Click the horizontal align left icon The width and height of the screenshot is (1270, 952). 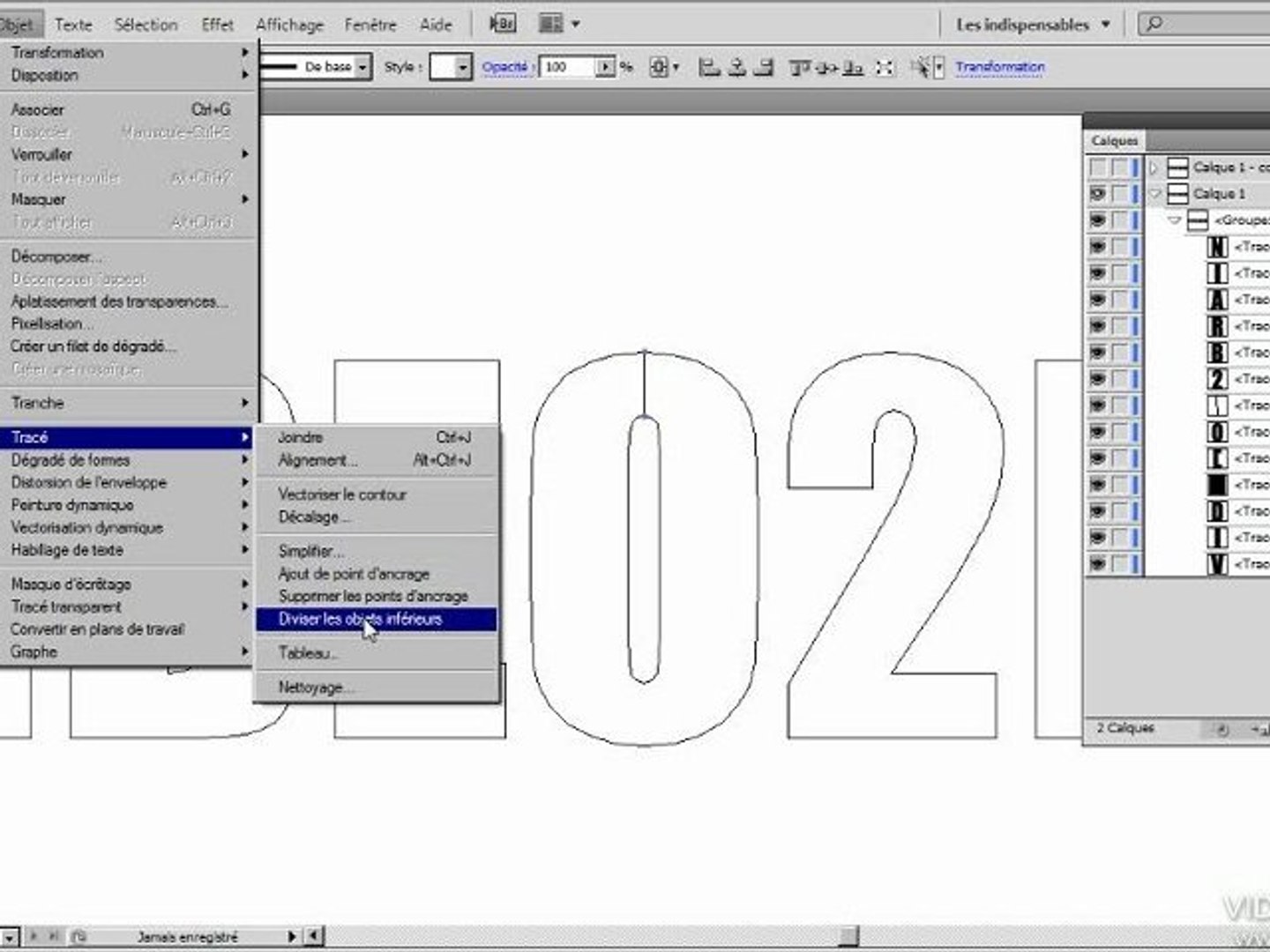(x=709, y=67)
